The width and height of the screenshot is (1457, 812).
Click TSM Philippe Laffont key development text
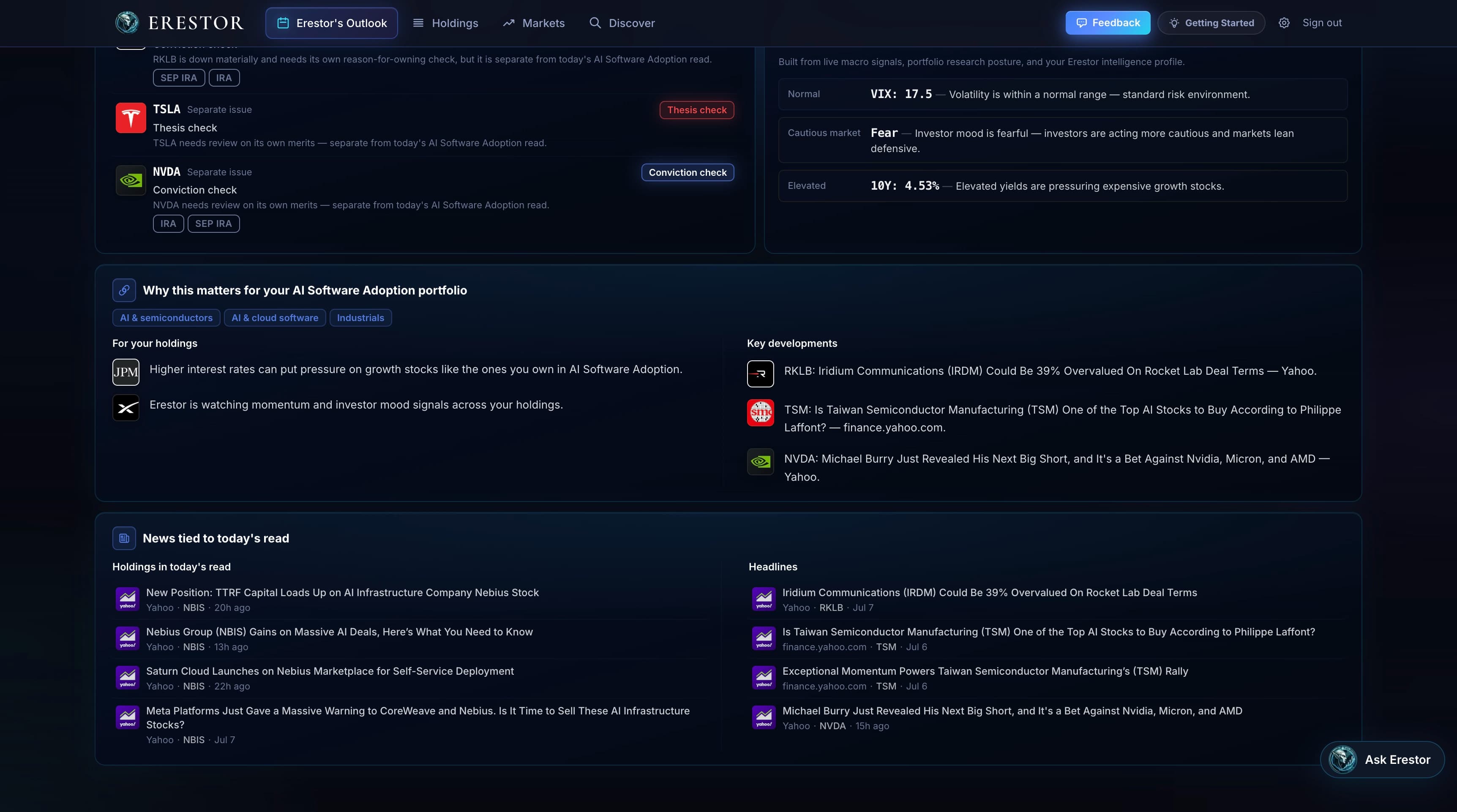pyautogui.click(x=1062, y=418)
